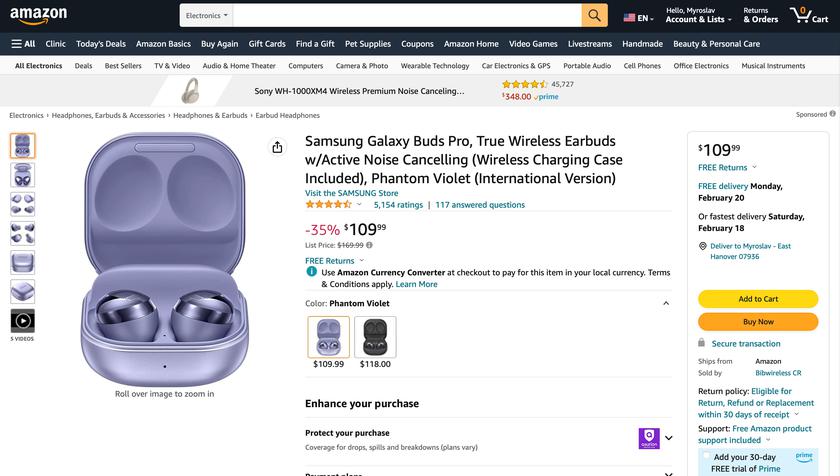
Task: Click the share icon beside product image
Action: (277, 147)
